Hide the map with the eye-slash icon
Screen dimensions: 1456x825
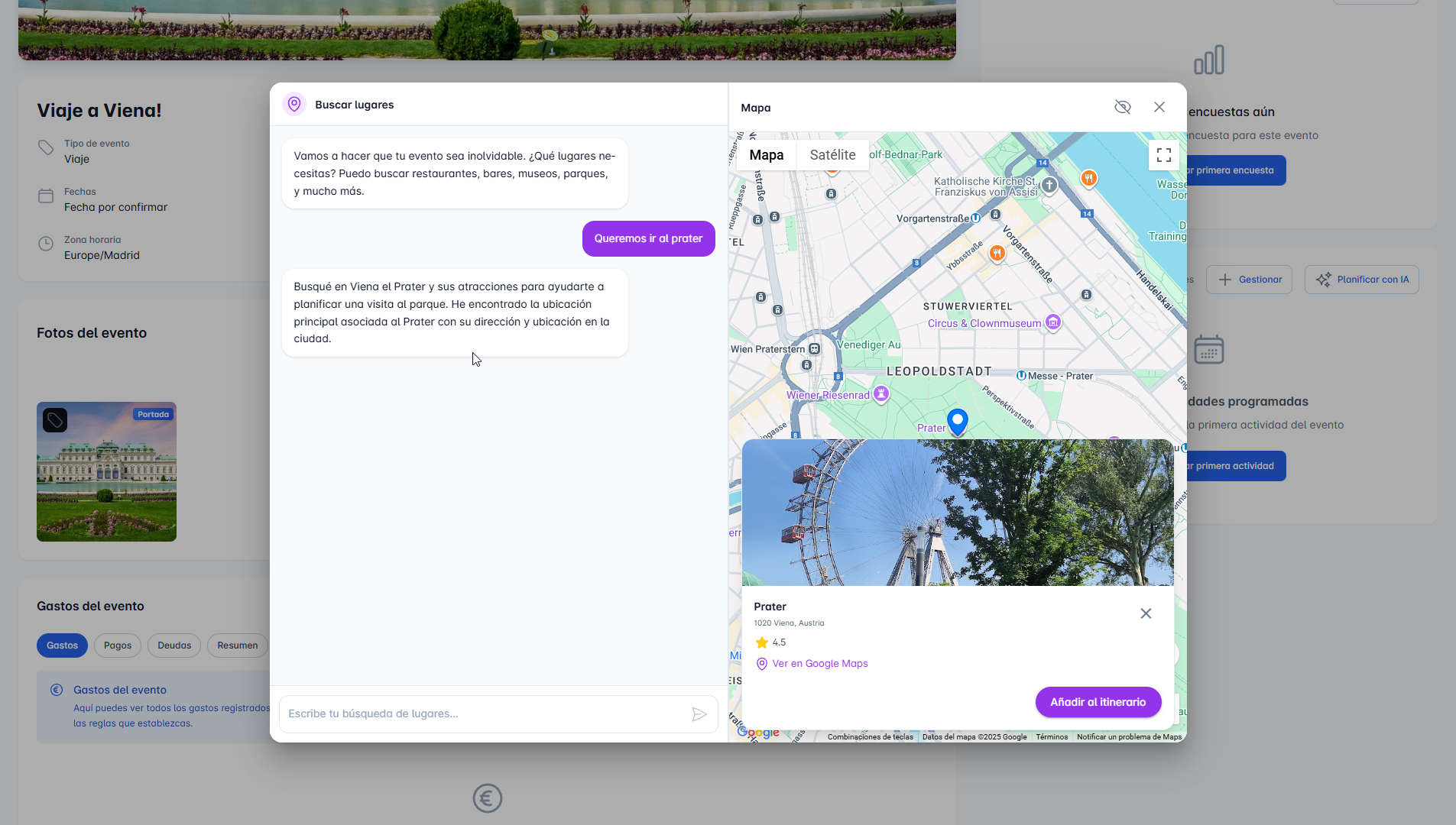[x=1122, y=107]
